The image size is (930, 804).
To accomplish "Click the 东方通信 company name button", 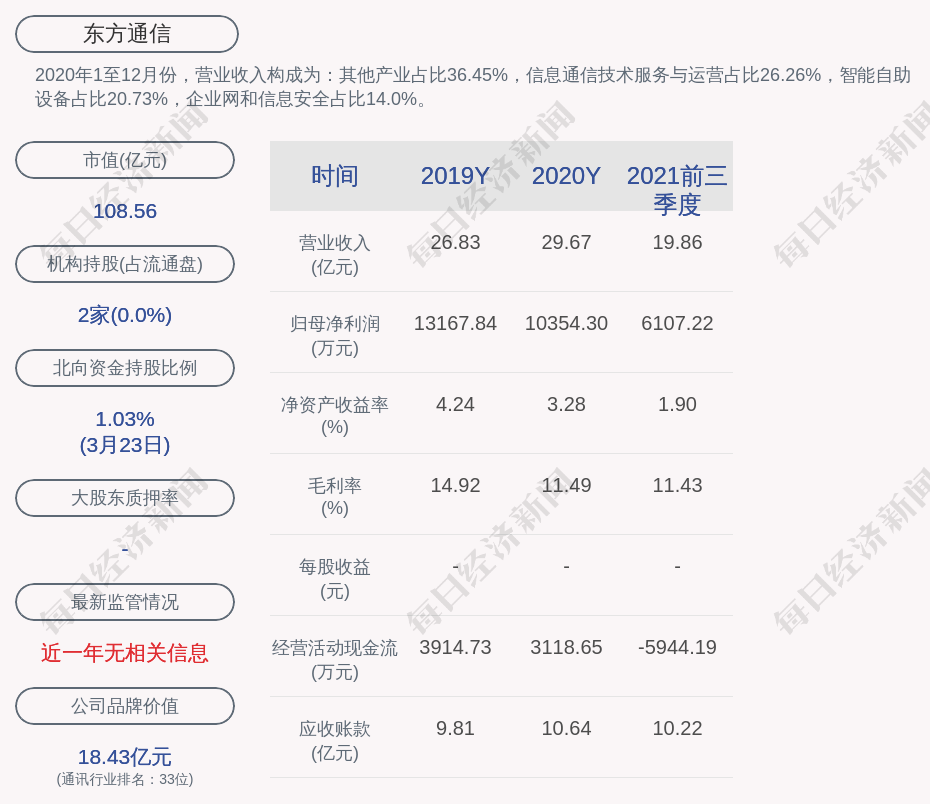I will point(126,34).
